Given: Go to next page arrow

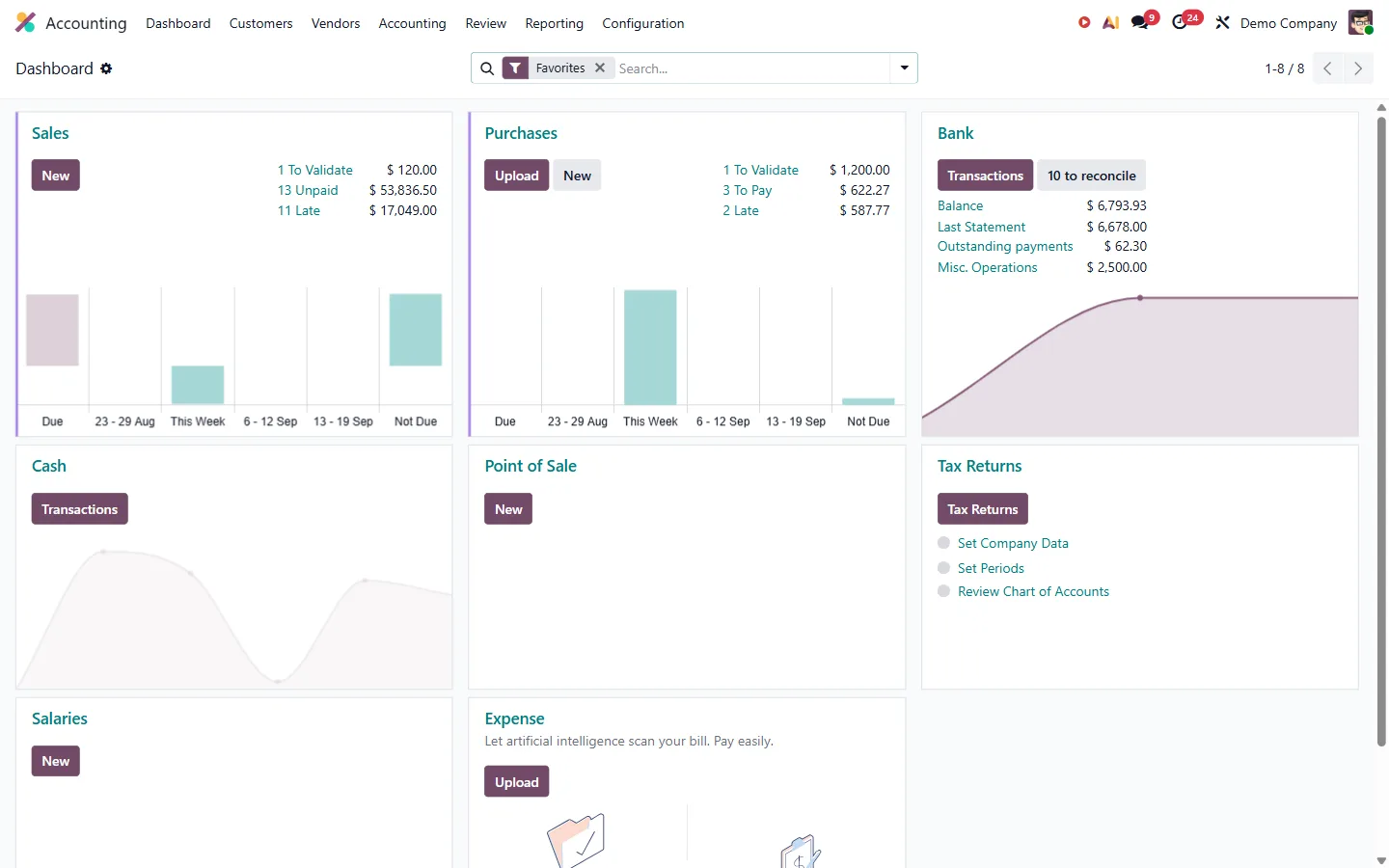Looking at the screenshot, I should (x=1358, y=68).
